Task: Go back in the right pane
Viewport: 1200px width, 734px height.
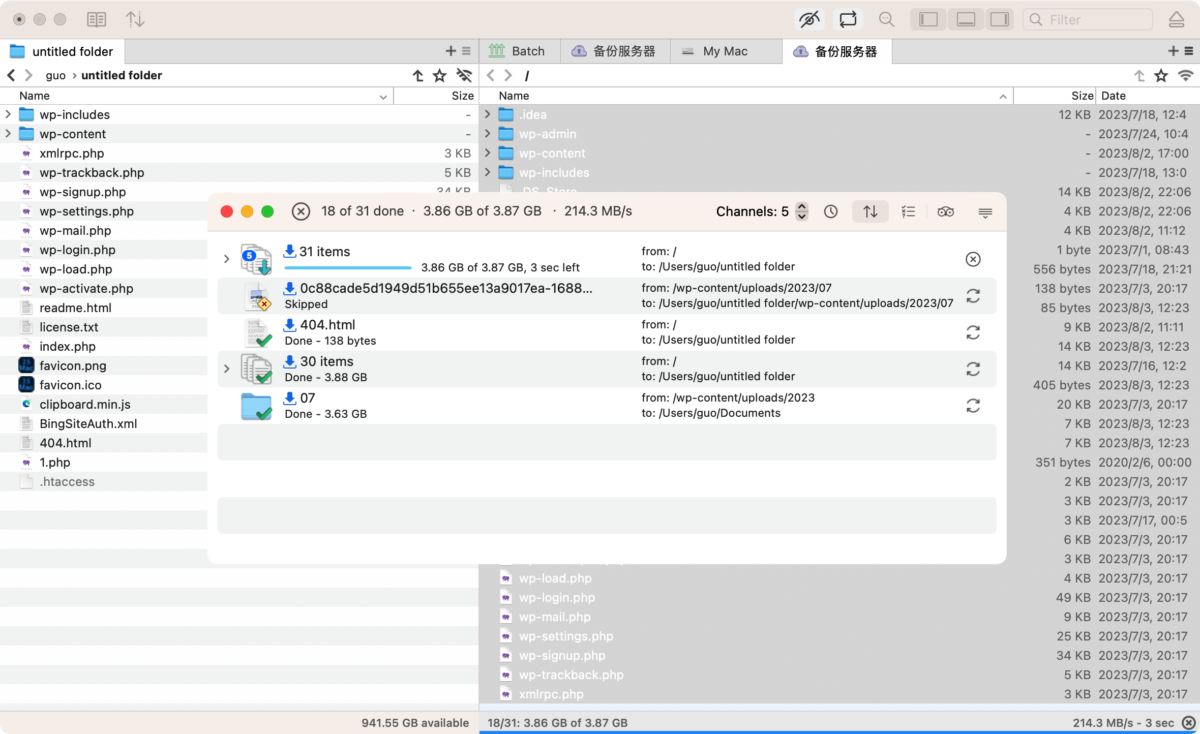Action: [490, 75]
